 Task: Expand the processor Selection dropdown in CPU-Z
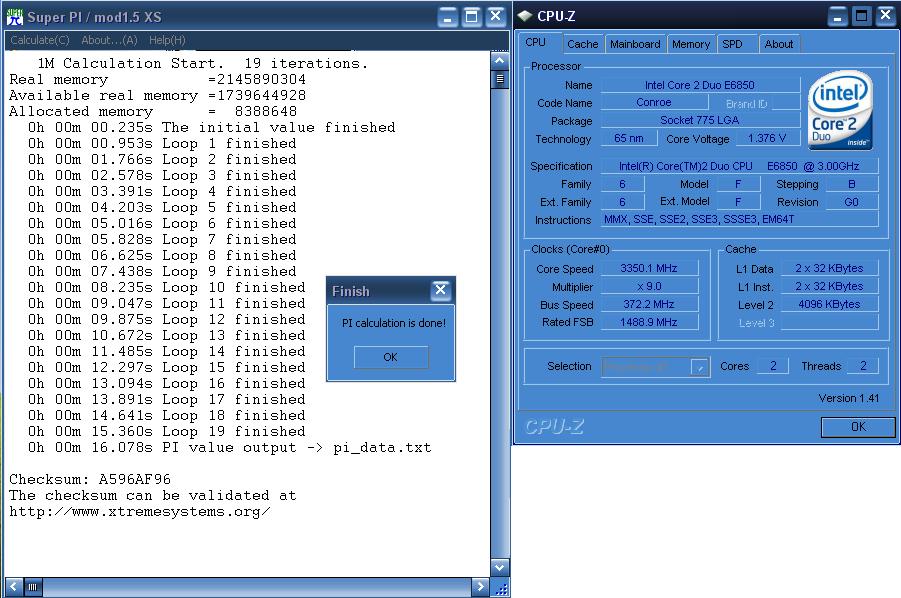pyautogui.click(x=699, y=367)
